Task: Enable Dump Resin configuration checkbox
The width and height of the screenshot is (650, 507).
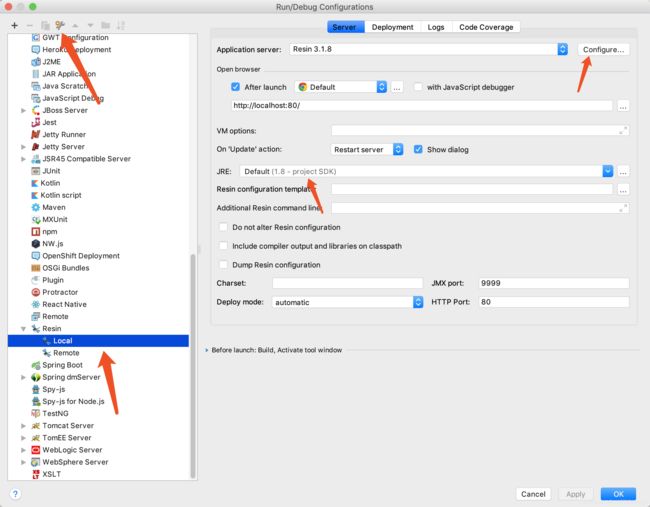Action: pos(223,264)
